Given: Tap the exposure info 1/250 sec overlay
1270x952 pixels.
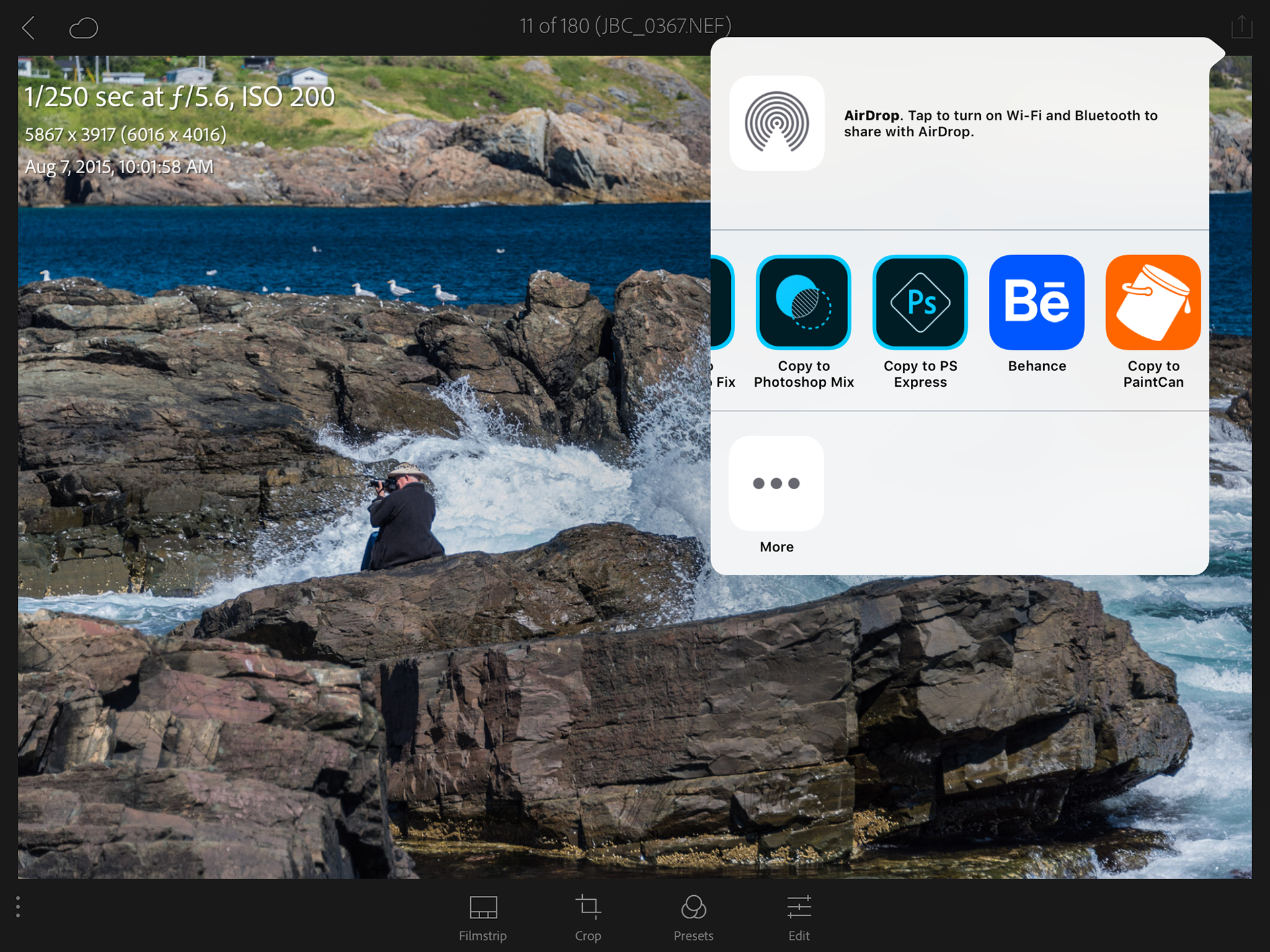Looking at the screenshot, I should 180,97.
